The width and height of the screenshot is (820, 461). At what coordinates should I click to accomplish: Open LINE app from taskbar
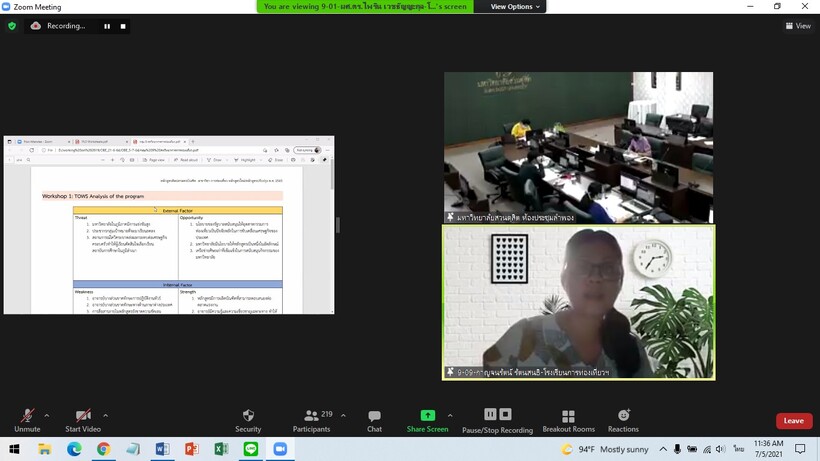pos(250,449)
